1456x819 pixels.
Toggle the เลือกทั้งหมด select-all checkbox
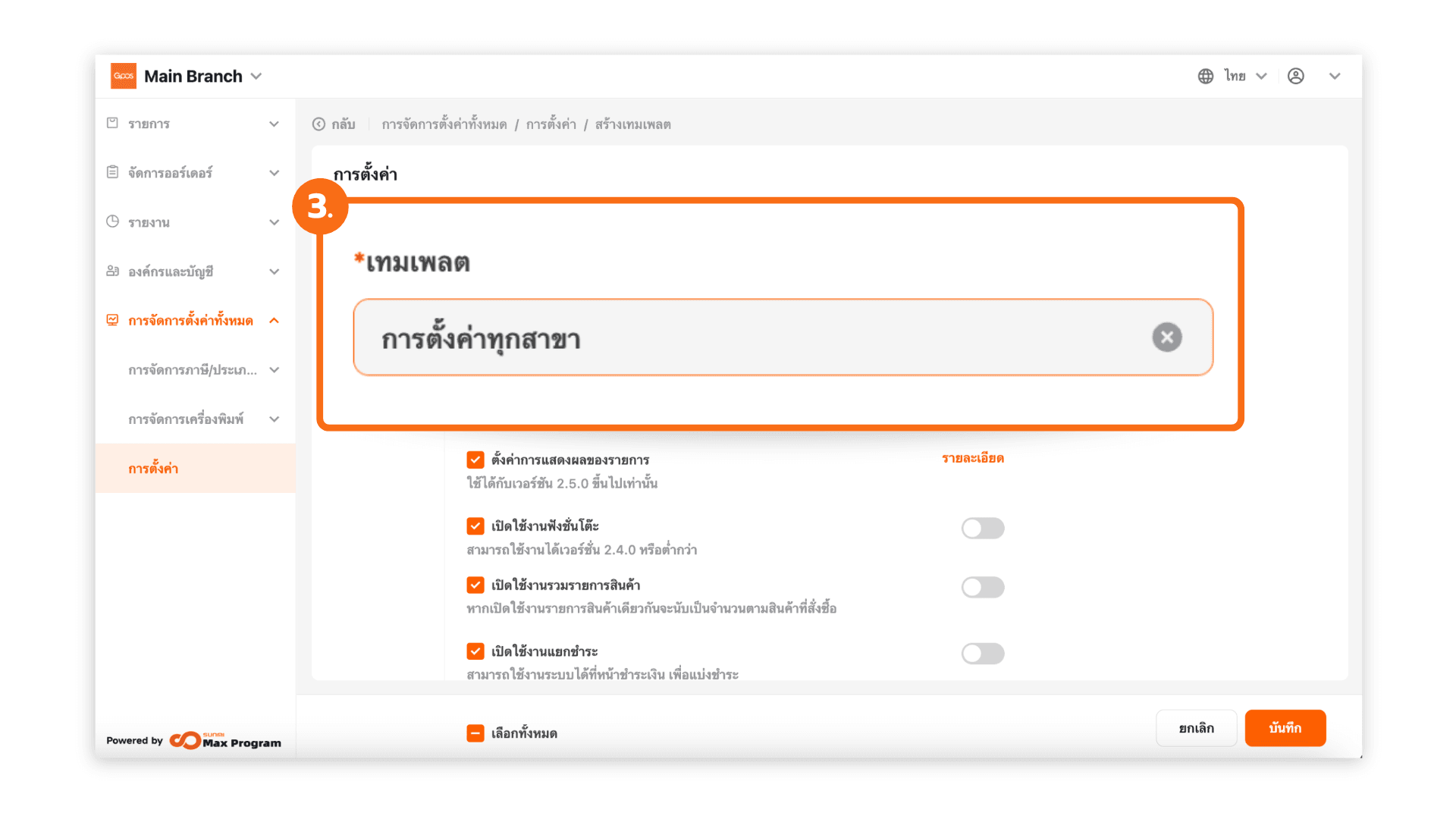475,733
